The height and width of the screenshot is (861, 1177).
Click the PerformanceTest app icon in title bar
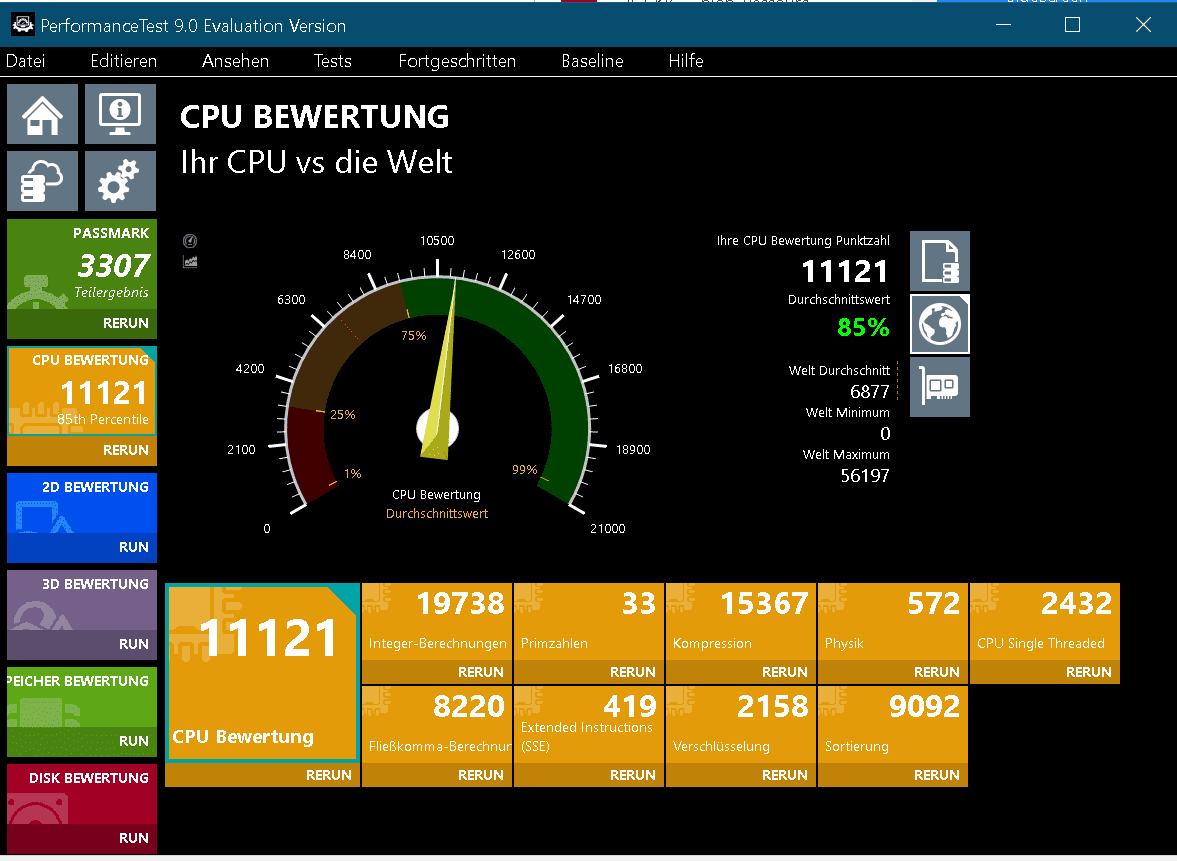[x=23, y=25]
